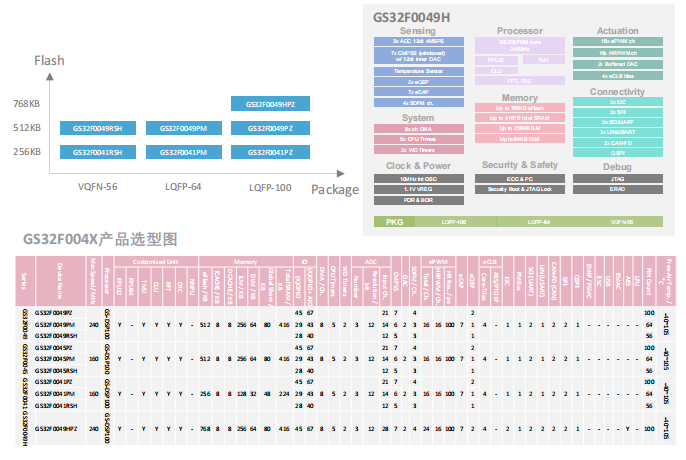Select the Up to 416KB total SRAM block

520,118
